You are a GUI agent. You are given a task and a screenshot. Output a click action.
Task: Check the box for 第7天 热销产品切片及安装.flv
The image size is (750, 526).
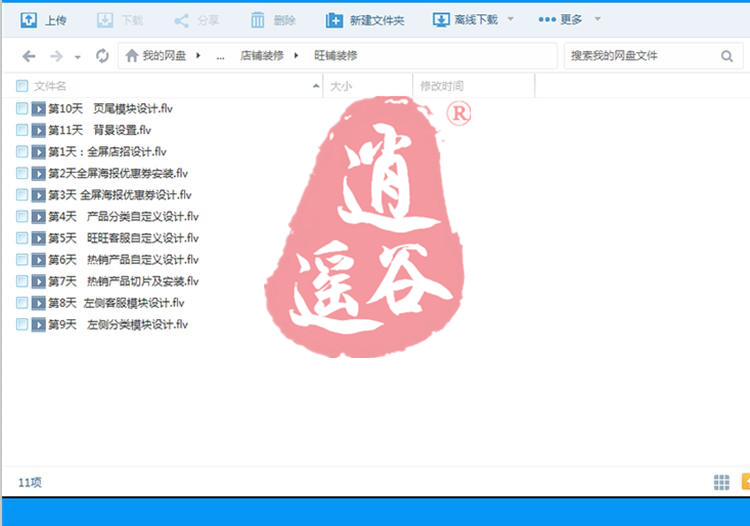pyautogui.click(x=22, y=281)
